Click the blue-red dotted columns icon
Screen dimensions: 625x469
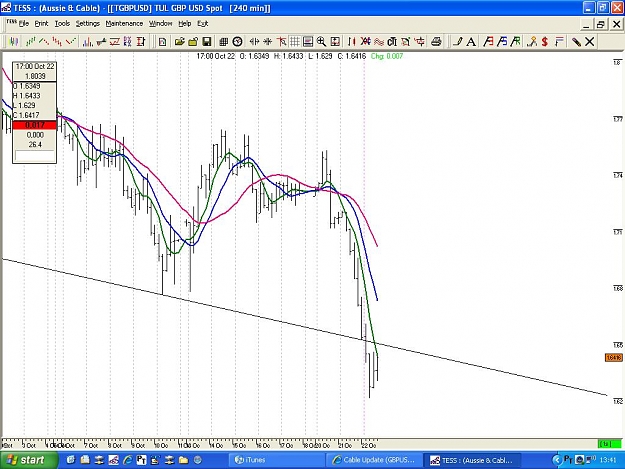tap(128, 41)
